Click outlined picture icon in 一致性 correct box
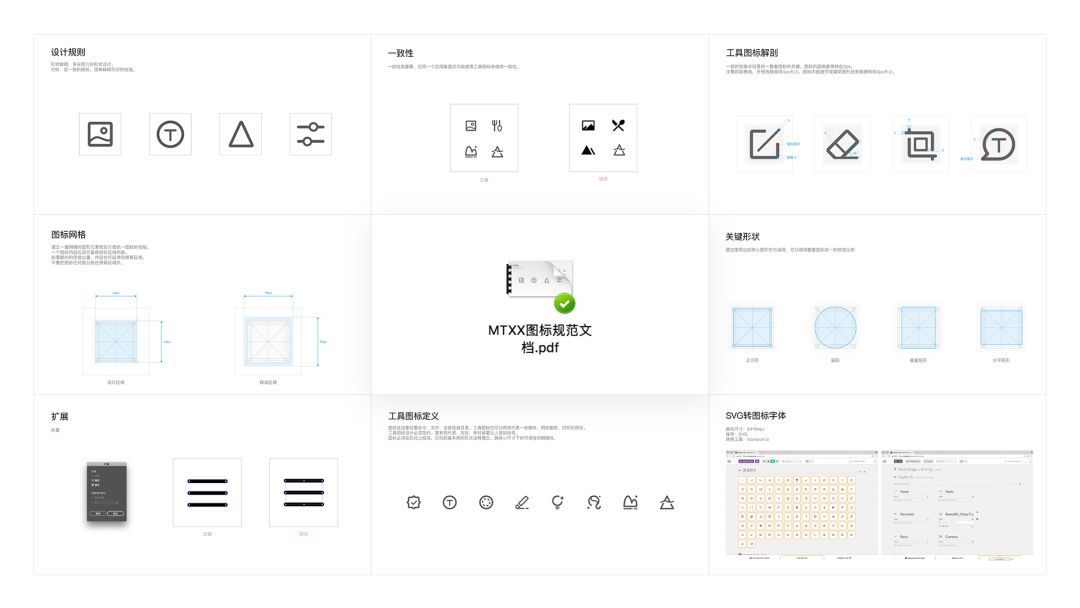The width and height of the screenshot is (1080, 608). (x=471, y=126)
